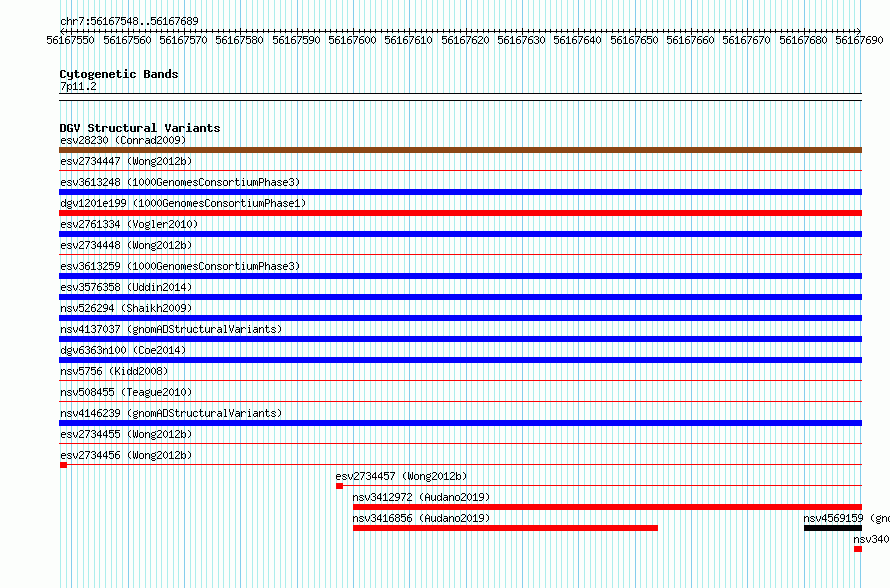The height and width of the screenshot is (588, 890).
Task: Open the nsv4569159 variant label
Action: tap(846, 518)
